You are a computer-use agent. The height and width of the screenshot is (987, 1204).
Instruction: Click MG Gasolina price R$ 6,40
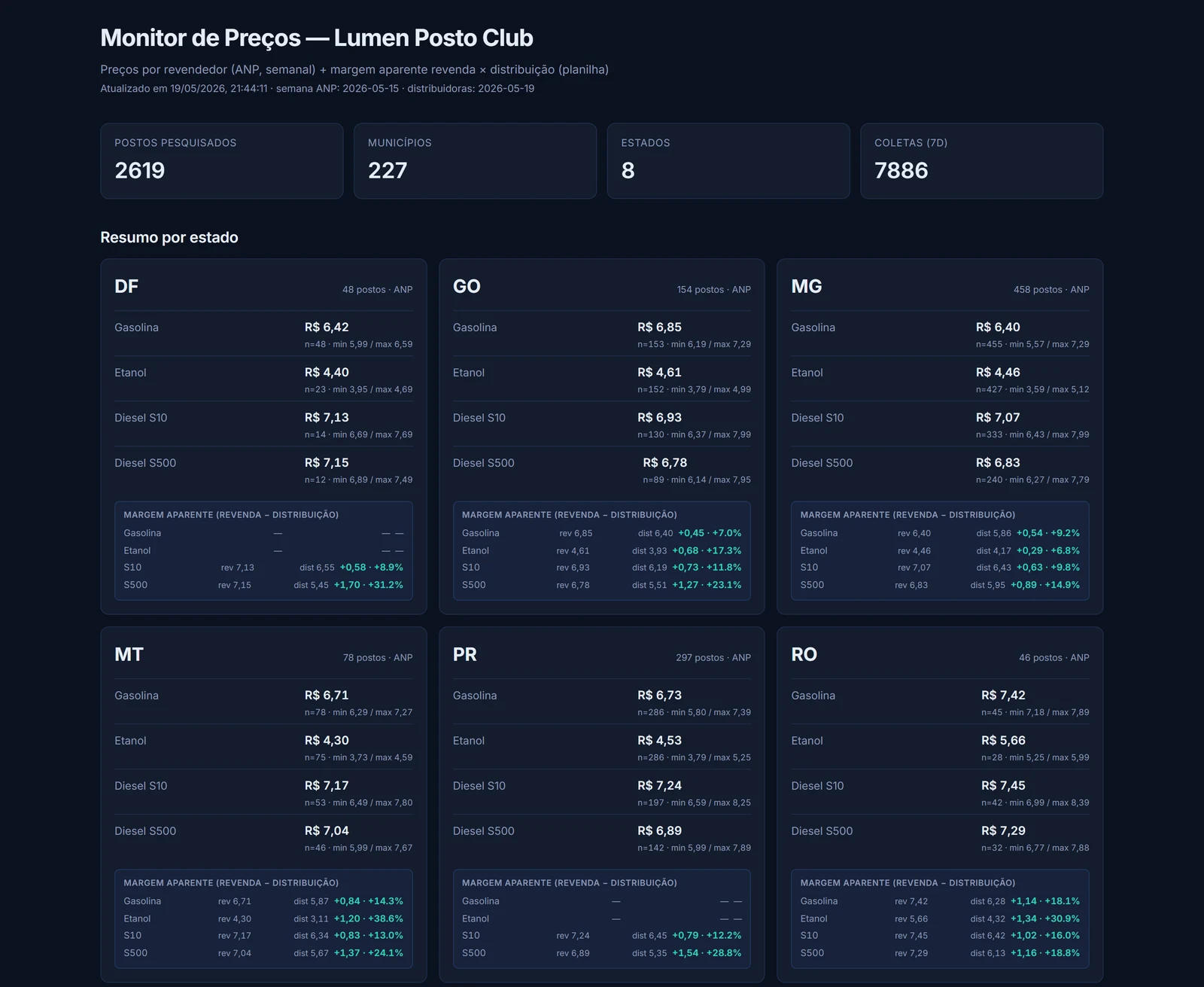tap(998, 327)
